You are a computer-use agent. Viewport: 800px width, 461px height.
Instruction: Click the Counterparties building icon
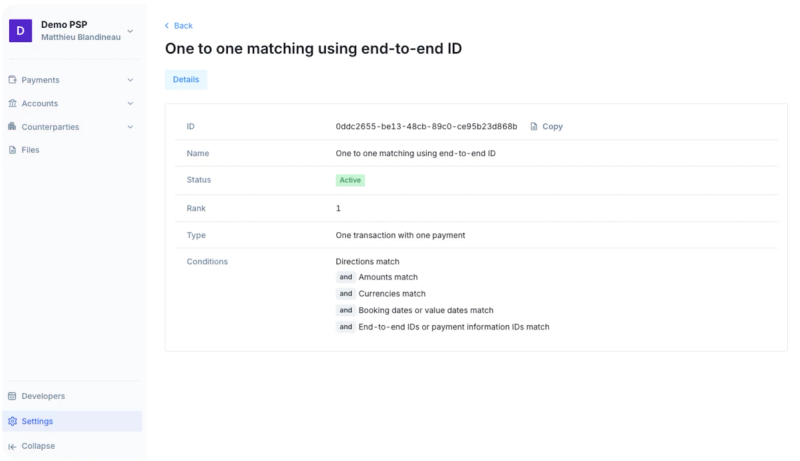[x=12, y=126]
